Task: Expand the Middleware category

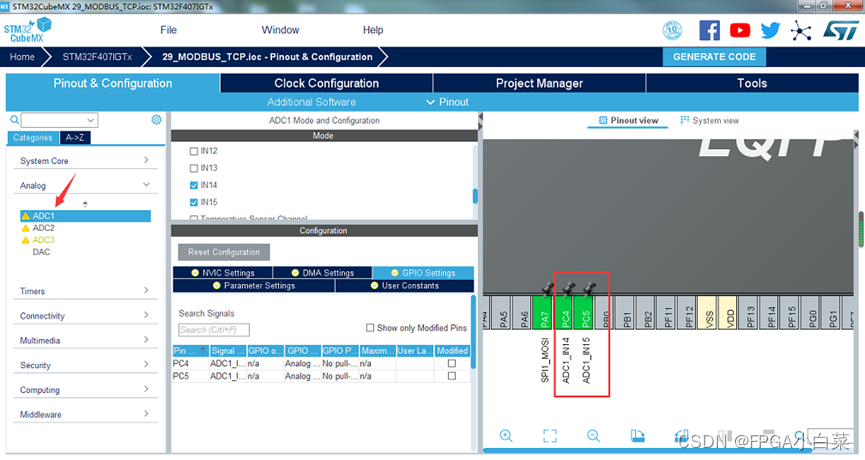Action: tap(85, 415)
